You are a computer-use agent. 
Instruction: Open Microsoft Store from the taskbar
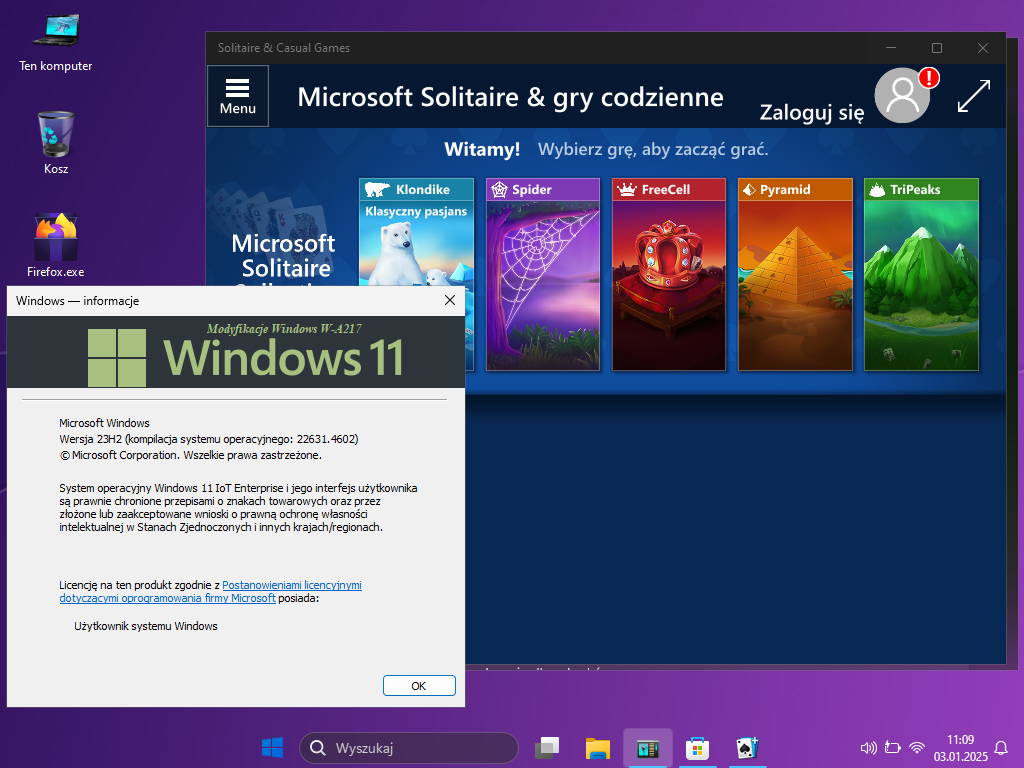coord(698,748)
